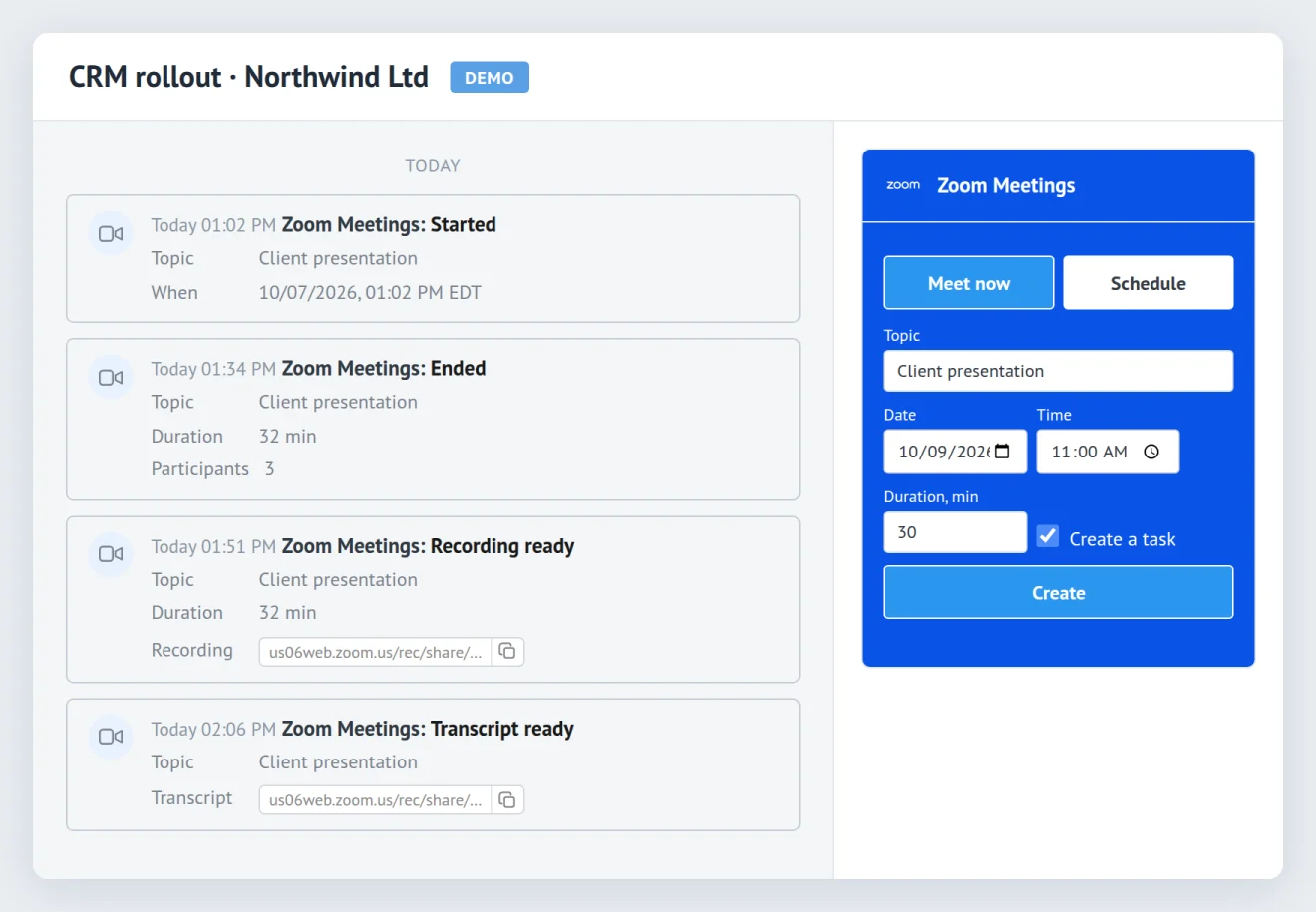Click '10/07/2026, 01:02 PM EDT' value
1316x912 pixels.
tap(370, 292)
